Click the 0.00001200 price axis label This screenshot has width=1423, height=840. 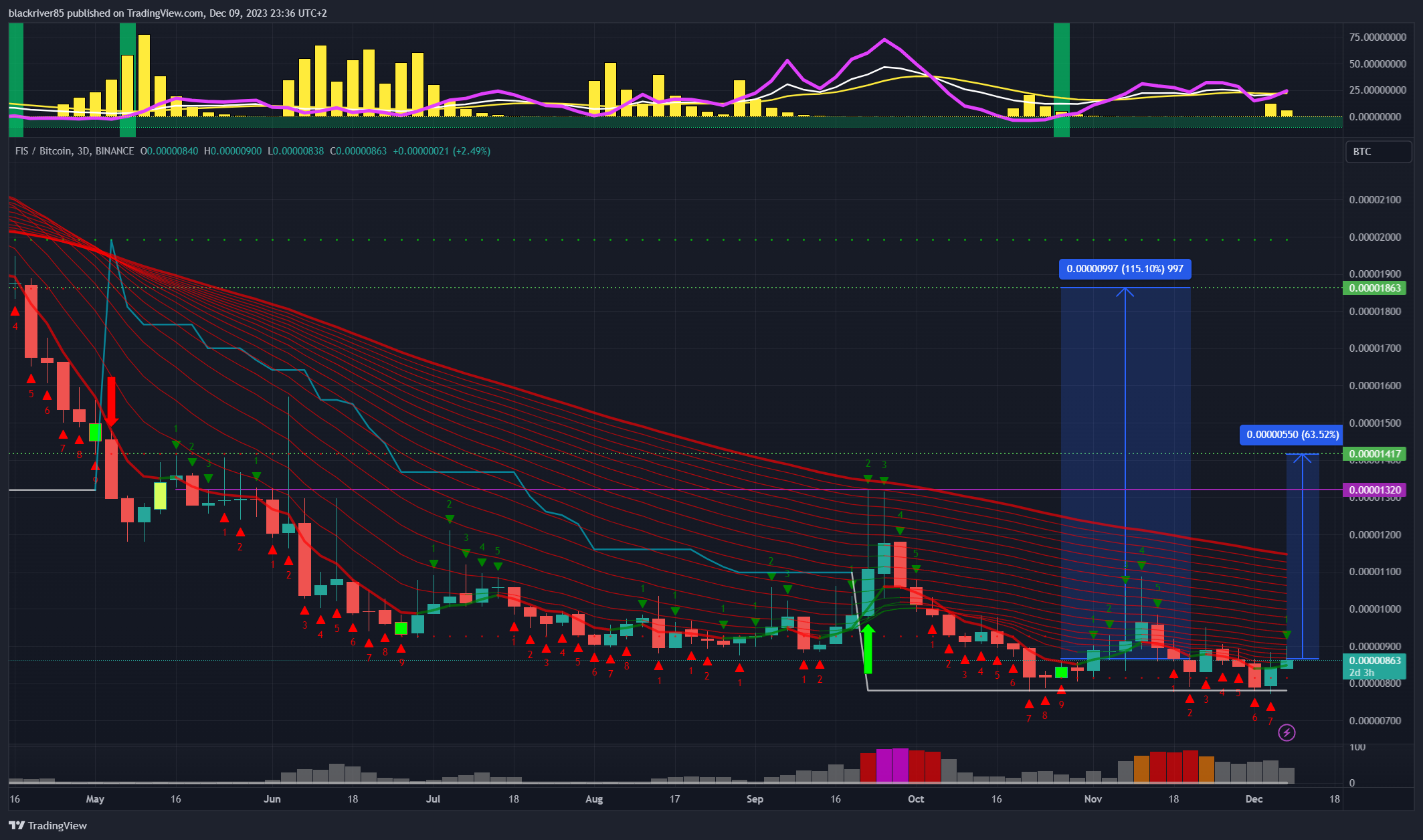1375,535
